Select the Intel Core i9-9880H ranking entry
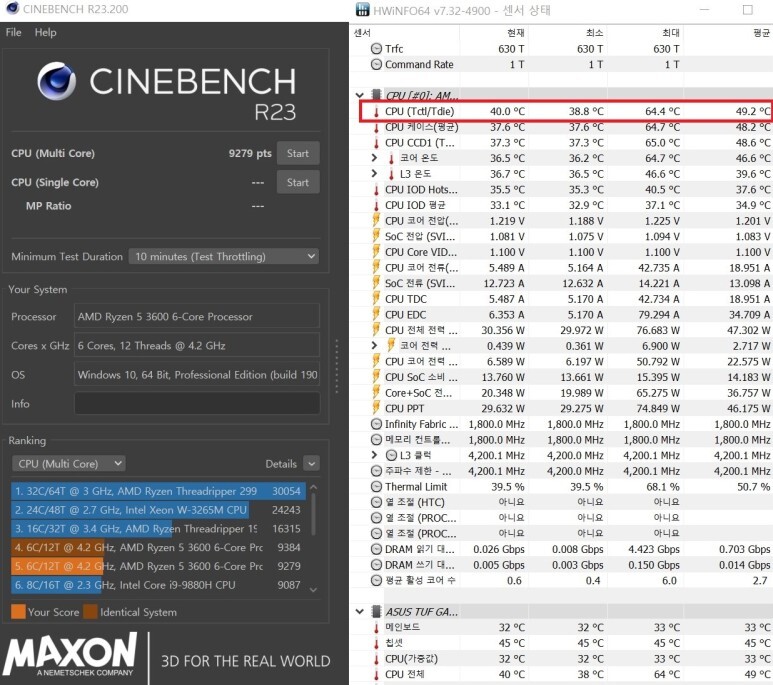Screen dimensions: 773x685 click(x=158, y=585)
